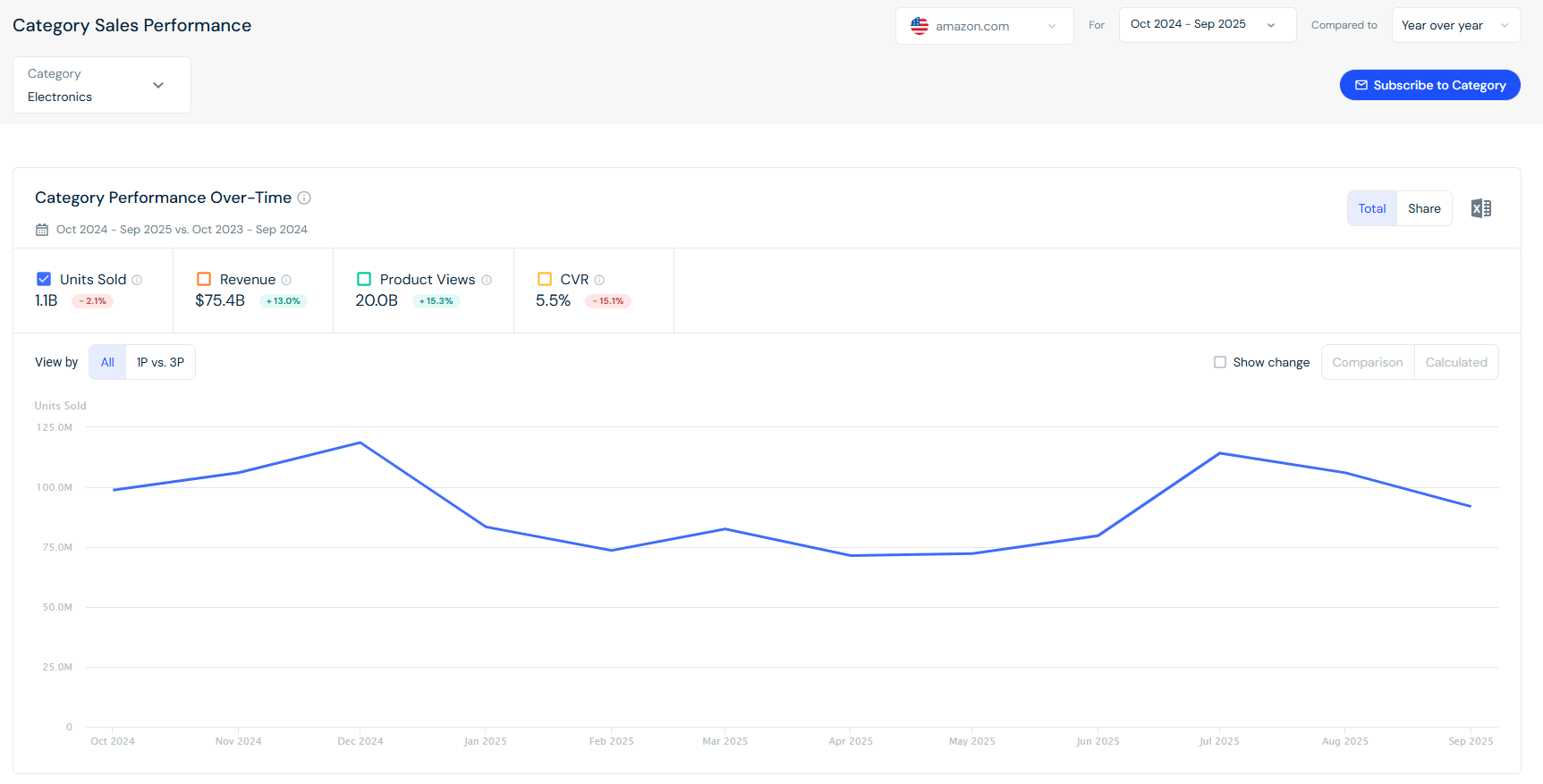Click the CVR info icon
Viewport: 1543px width, 784px height.
(599, 280)
